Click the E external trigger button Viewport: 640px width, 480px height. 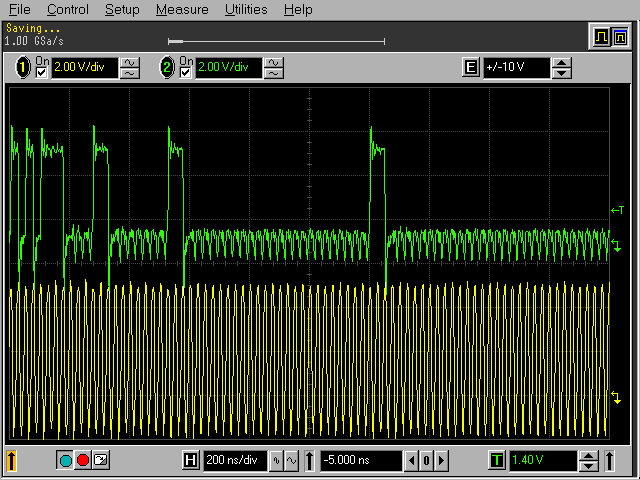coord(471,67)
